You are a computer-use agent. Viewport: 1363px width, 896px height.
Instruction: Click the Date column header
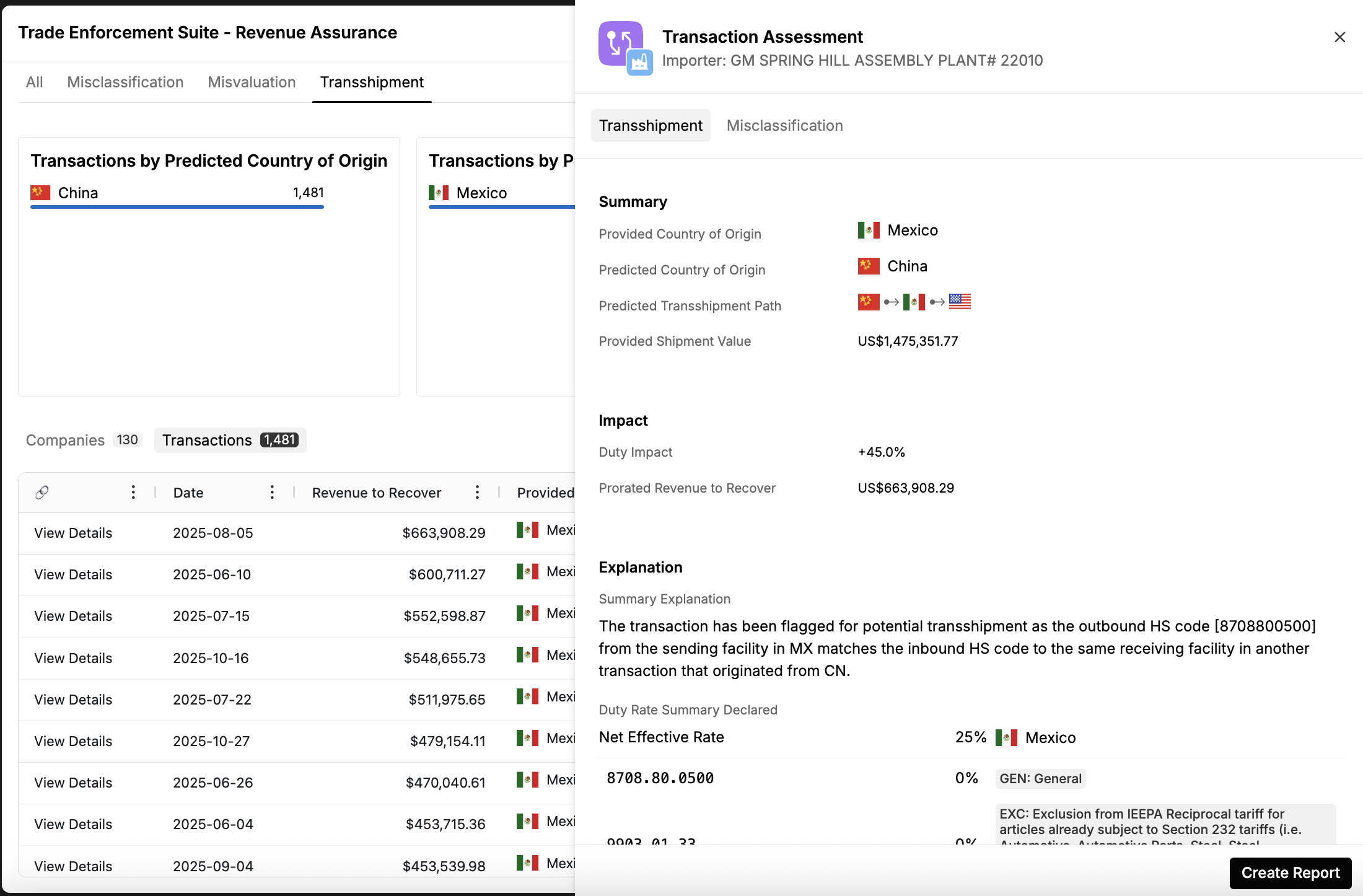click(x=188, y=493)
